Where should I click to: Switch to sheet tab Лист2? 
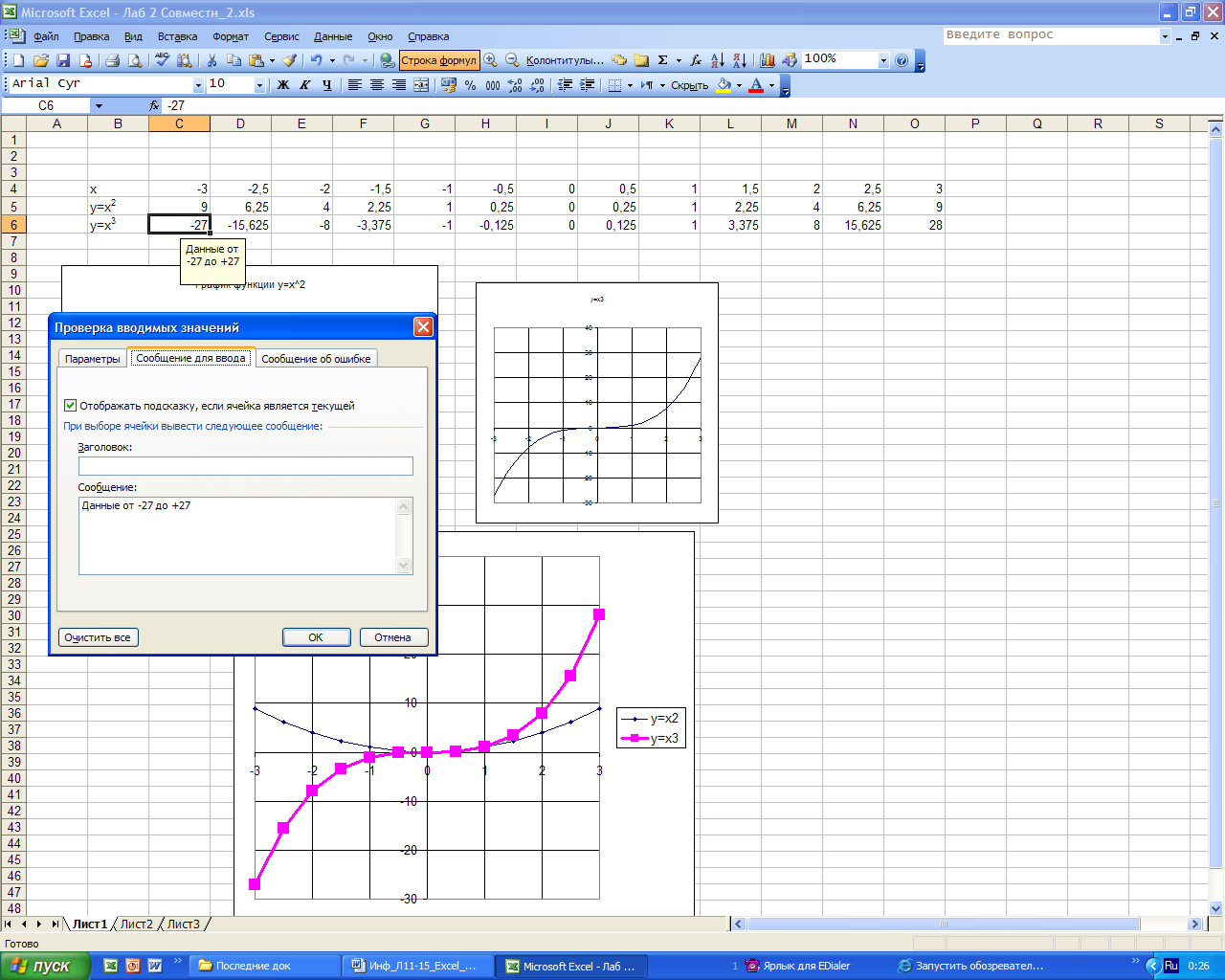(x=137, y=924)
